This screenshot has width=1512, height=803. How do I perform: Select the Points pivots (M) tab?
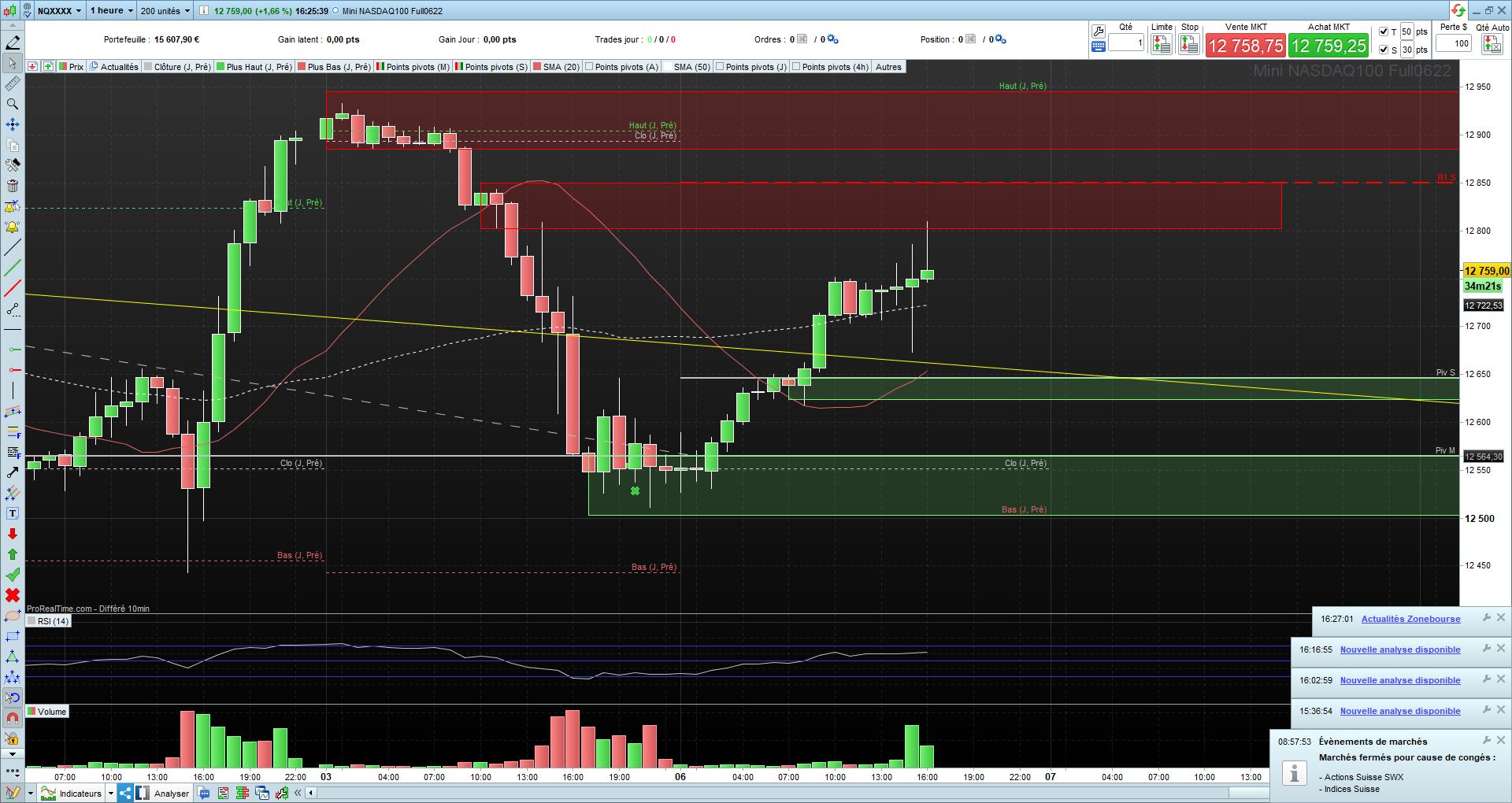pos(413,67)
